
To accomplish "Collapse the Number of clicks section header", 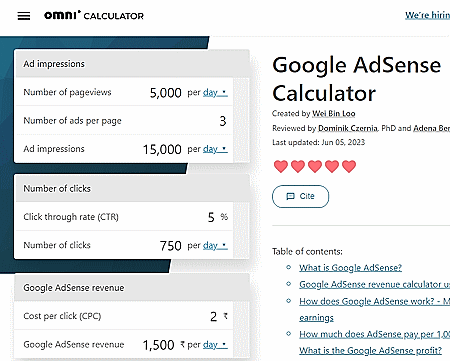I will click(132, 189).
